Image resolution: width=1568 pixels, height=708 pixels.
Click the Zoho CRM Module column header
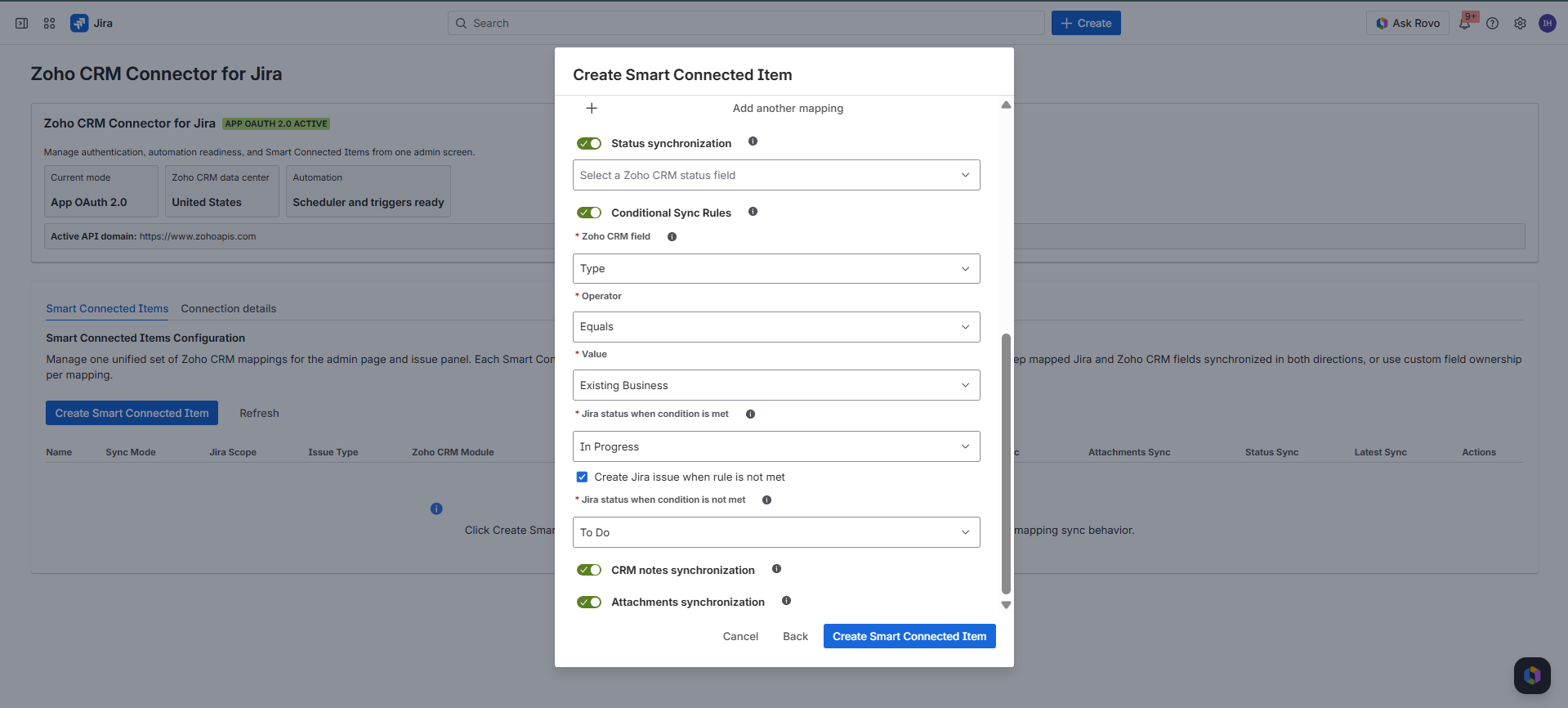point(453,452)
